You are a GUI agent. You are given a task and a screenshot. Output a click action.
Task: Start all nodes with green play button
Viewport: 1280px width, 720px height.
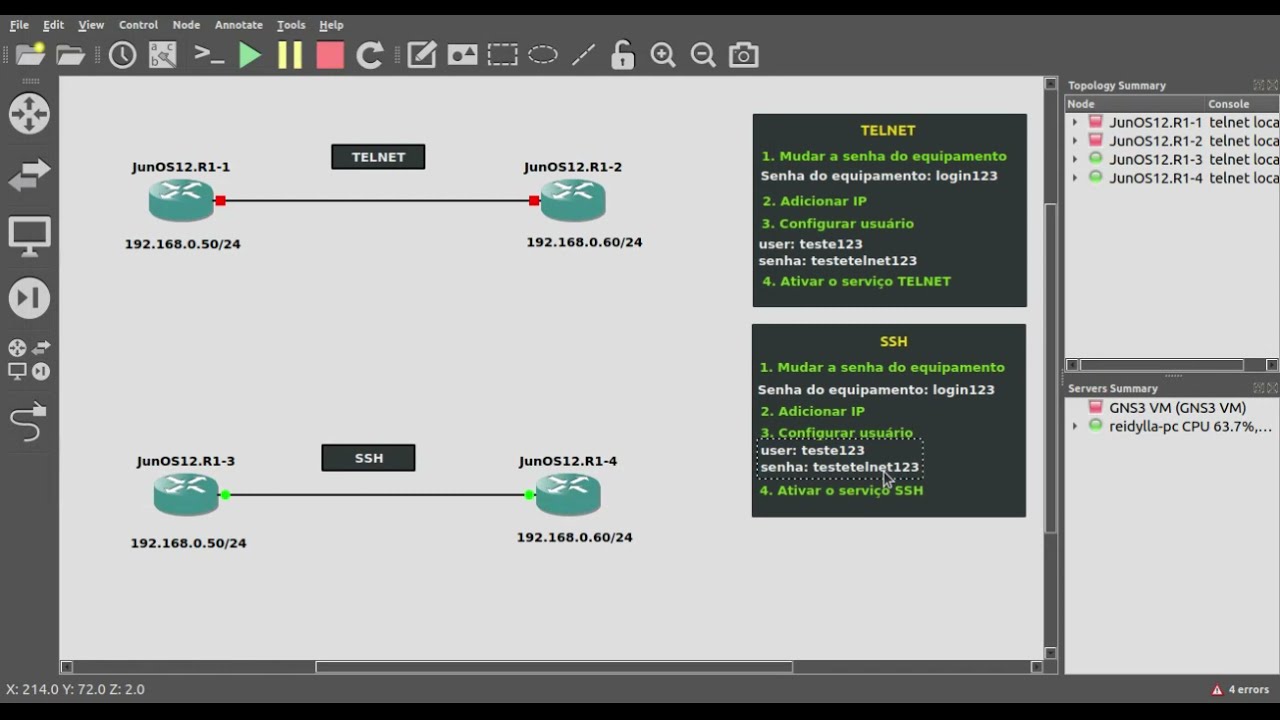click(x=250, y=55)
